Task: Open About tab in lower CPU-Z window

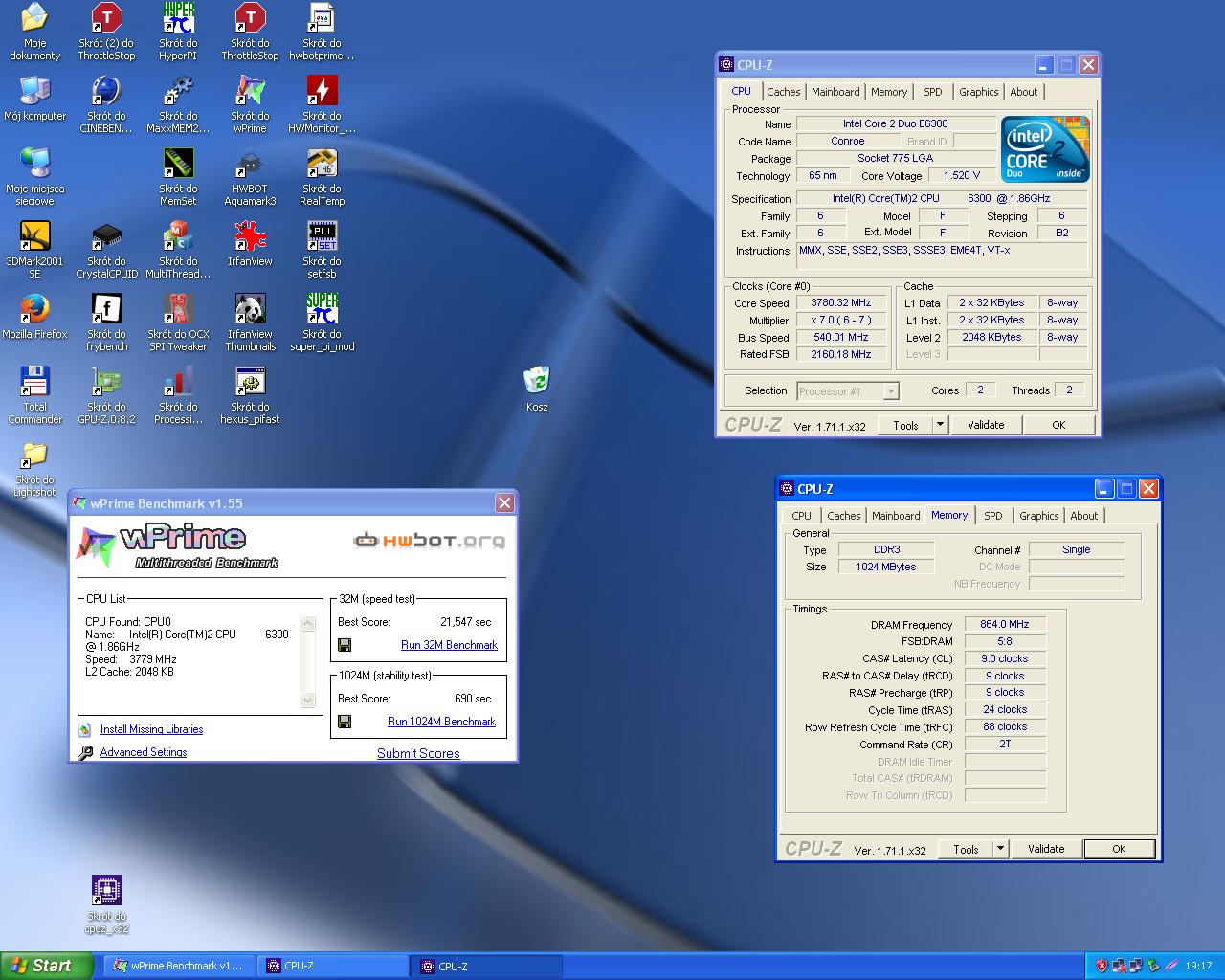Action: pos(1084,516)
